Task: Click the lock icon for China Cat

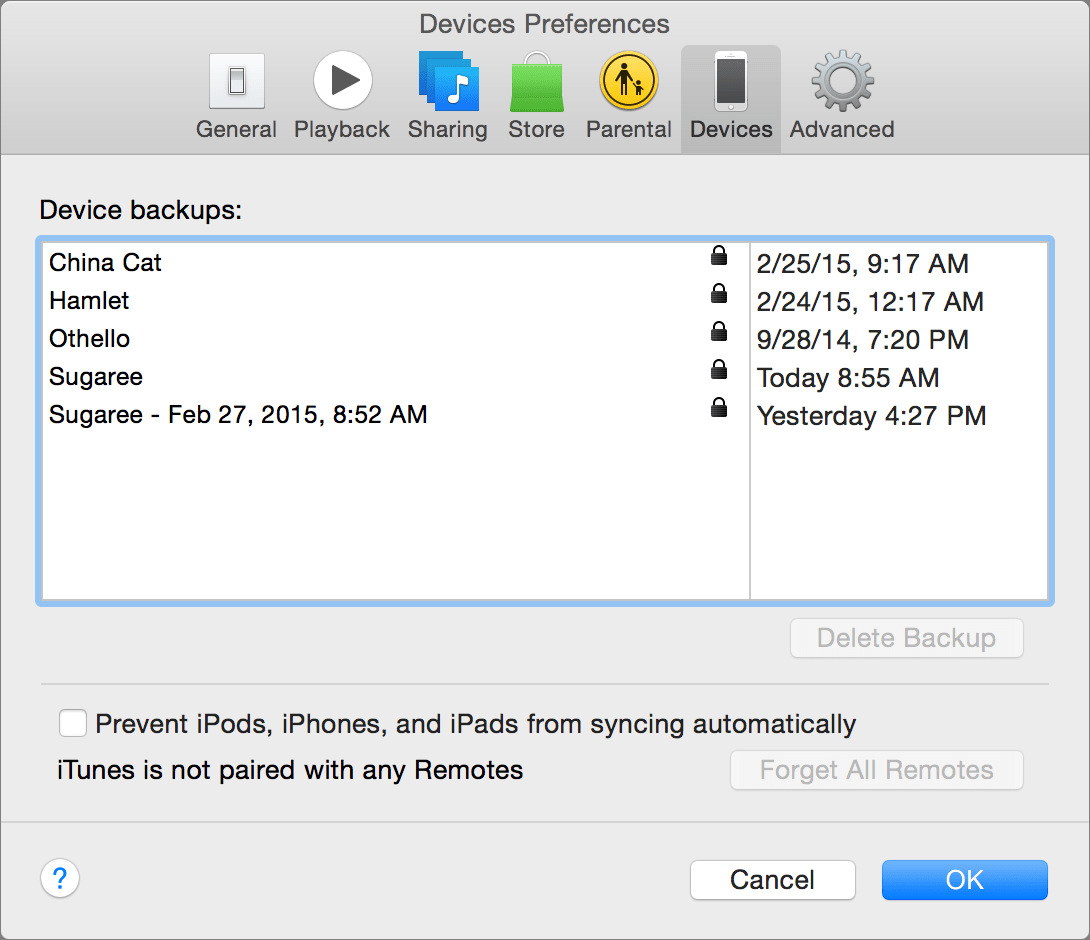Action: [719, 256]
